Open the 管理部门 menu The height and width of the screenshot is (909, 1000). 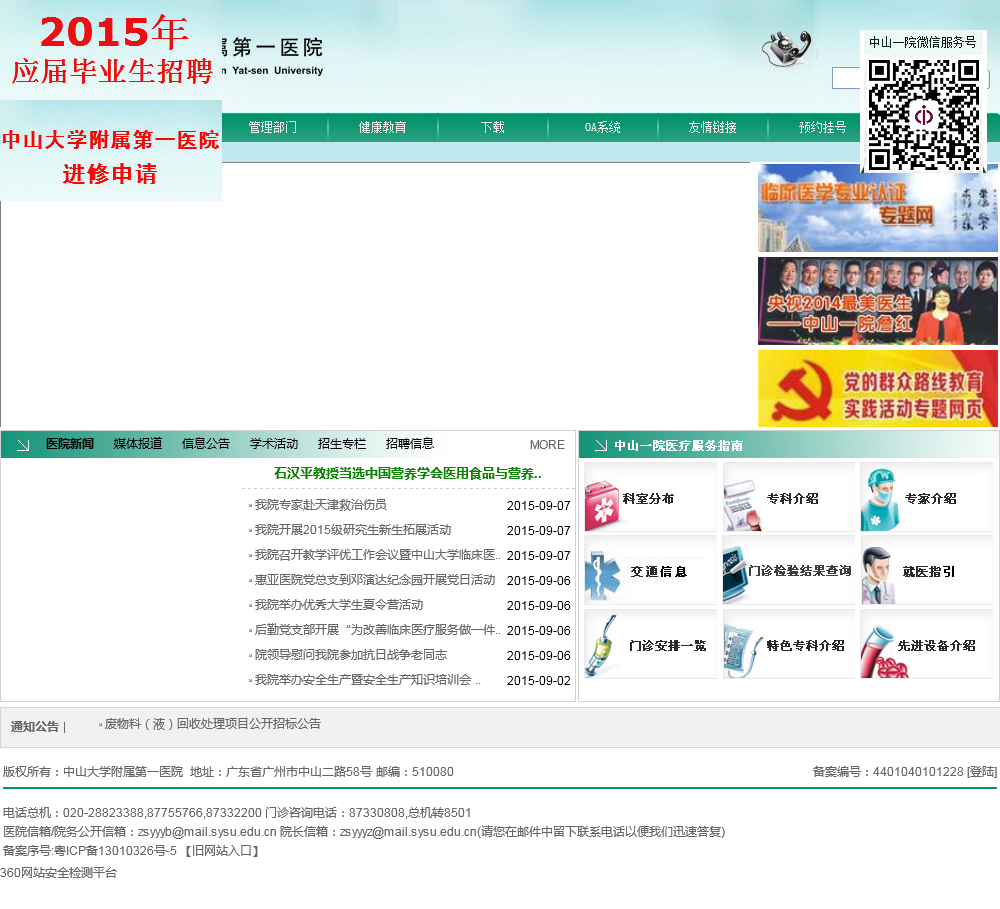[272, 128]
